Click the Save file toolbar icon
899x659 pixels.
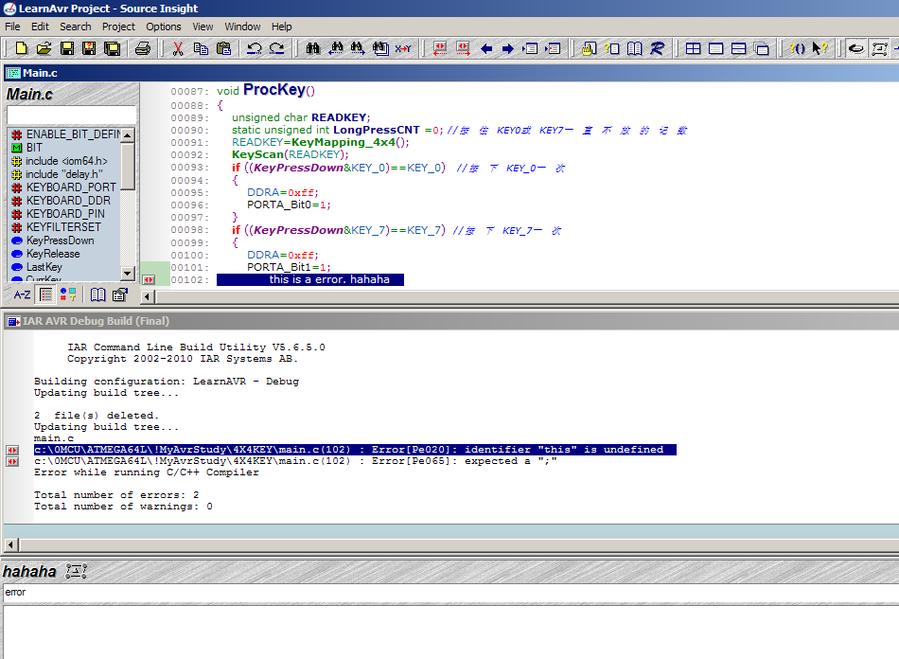[67, 48]
